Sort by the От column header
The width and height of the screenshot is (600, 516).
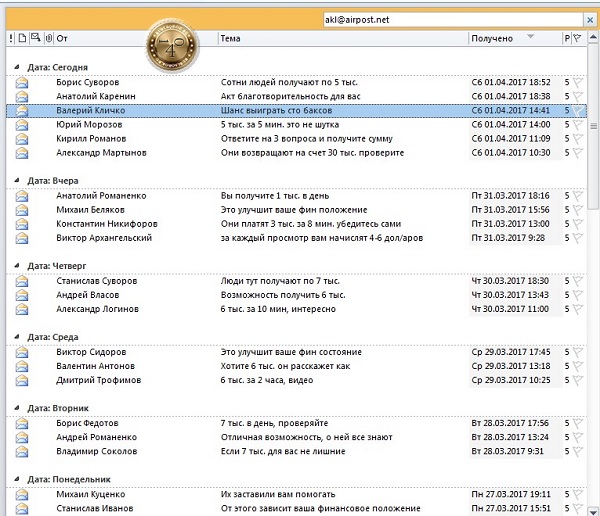click(62, 38)
